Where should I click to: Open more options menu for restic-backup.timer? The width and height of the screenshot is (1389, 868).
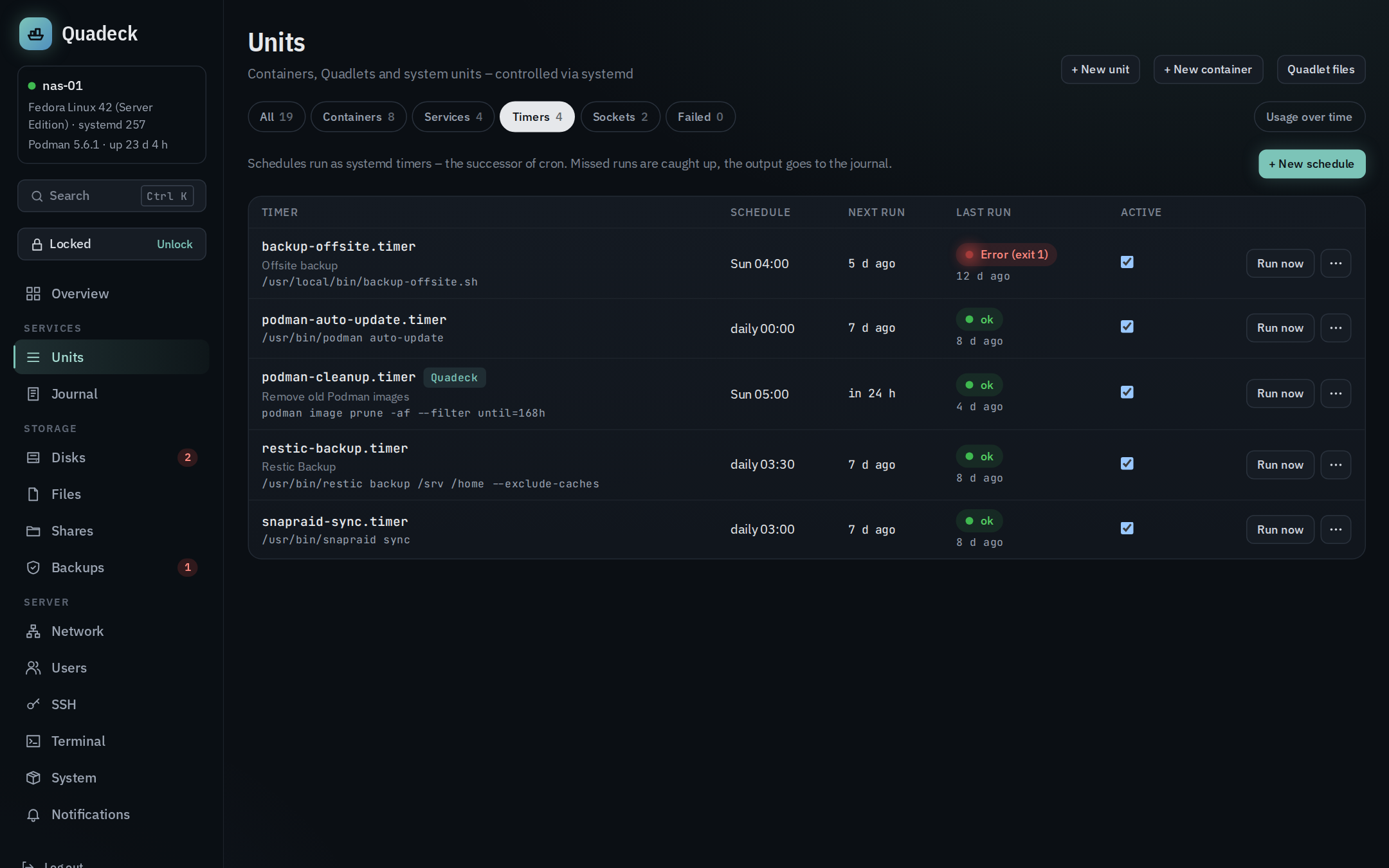[1336, 465]
